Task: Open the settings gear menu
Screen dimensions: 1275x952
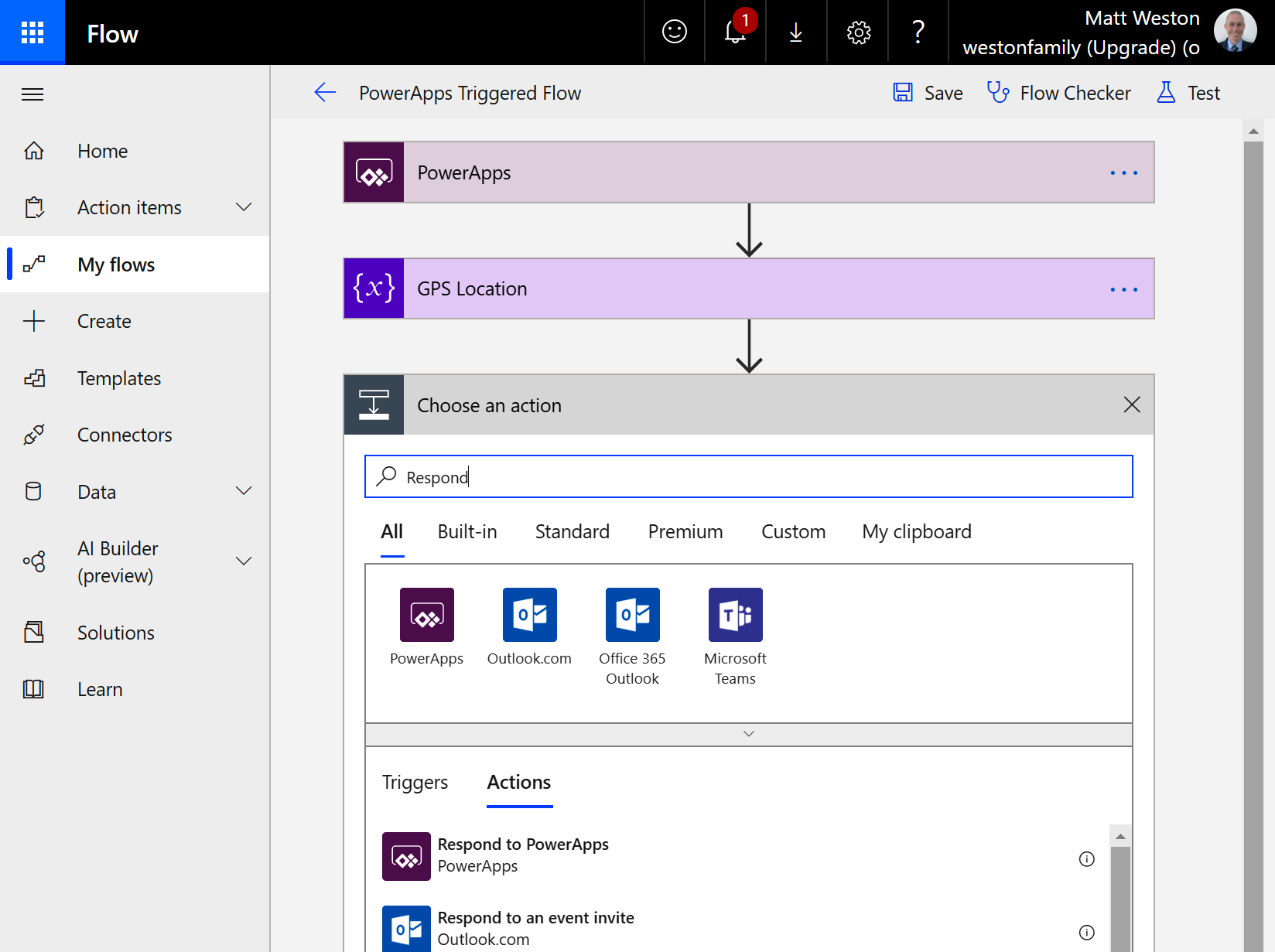Action: click(858, 32)
